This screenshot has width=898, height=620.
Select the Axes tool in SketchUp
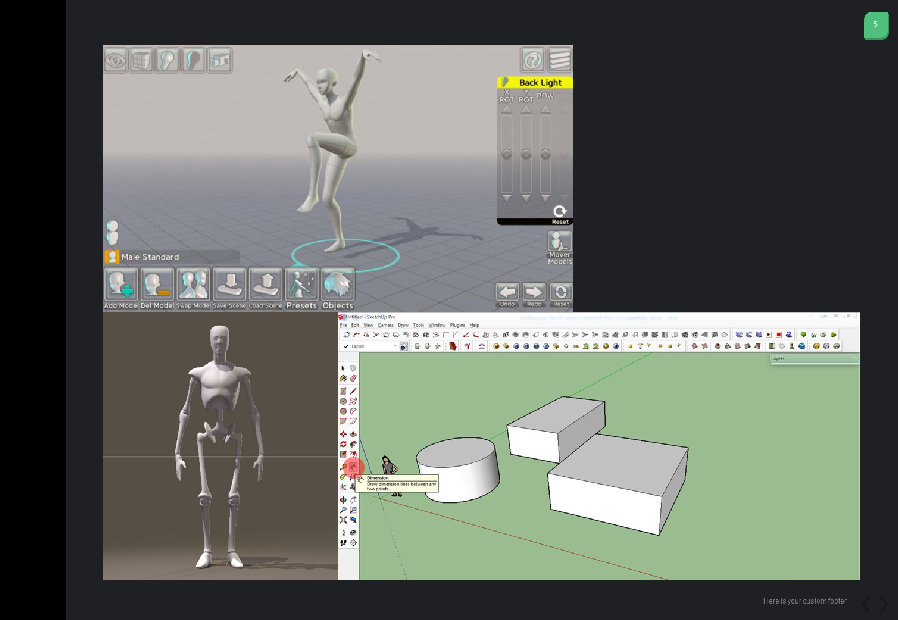tap(343, 487)
